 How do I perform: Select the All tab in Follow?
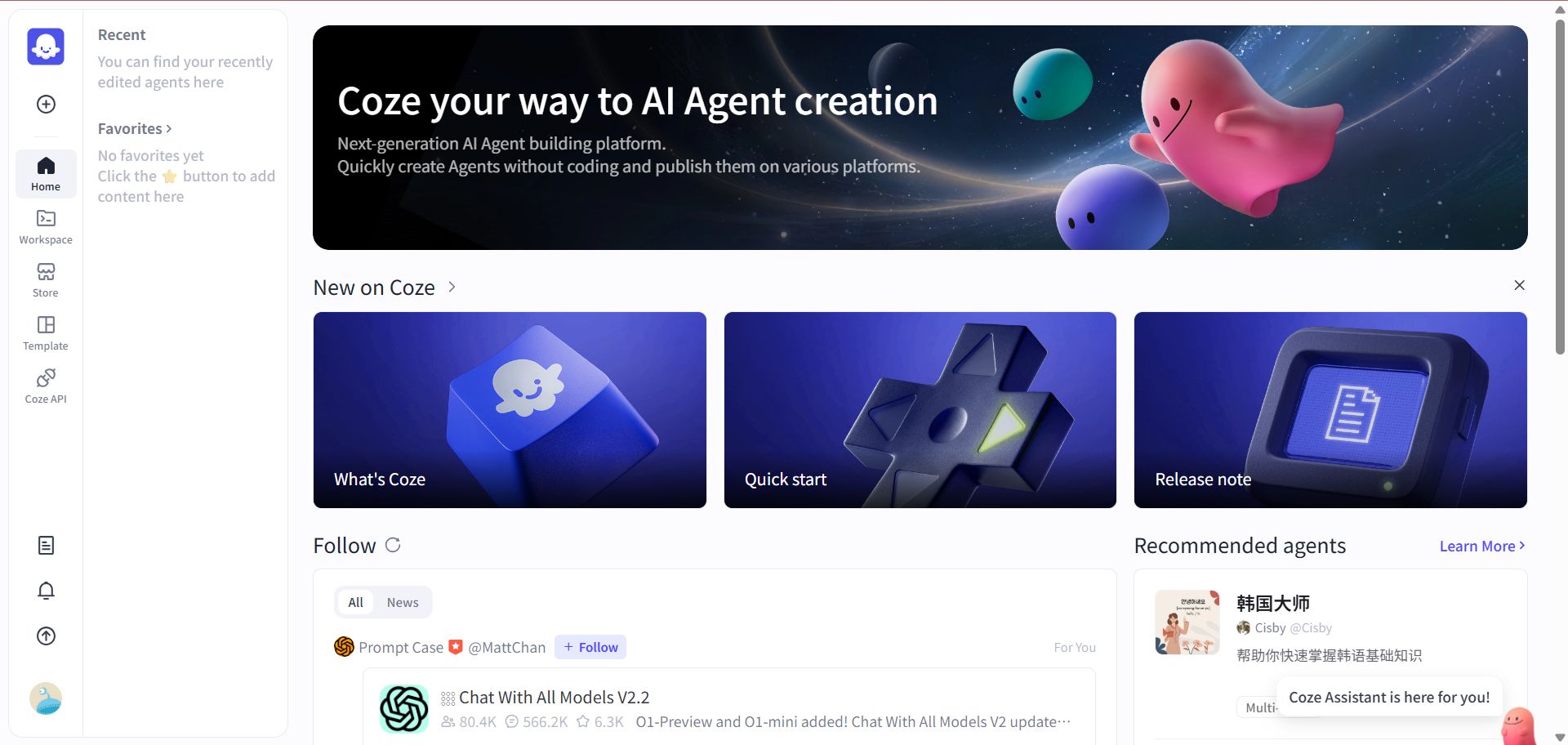tap(355, 602)
